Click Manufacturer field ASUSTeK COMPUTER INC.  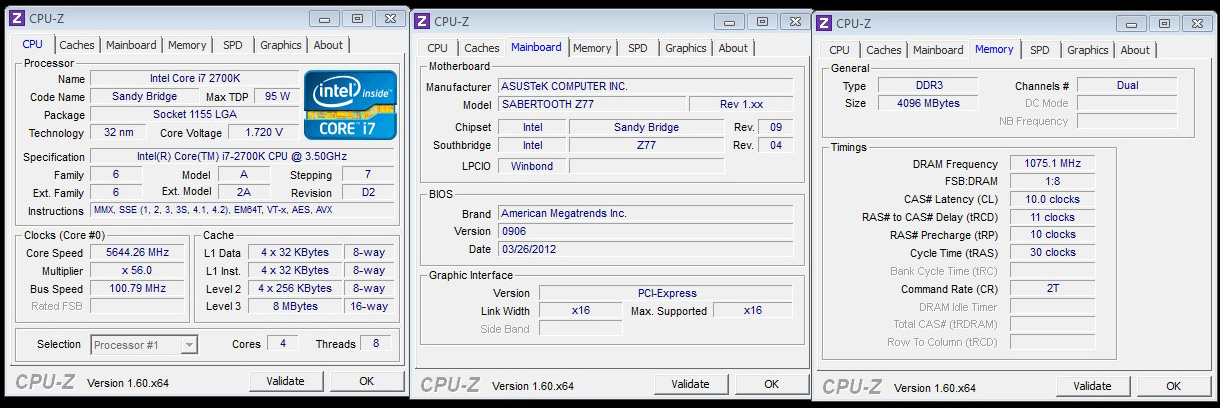coord(645,87)
